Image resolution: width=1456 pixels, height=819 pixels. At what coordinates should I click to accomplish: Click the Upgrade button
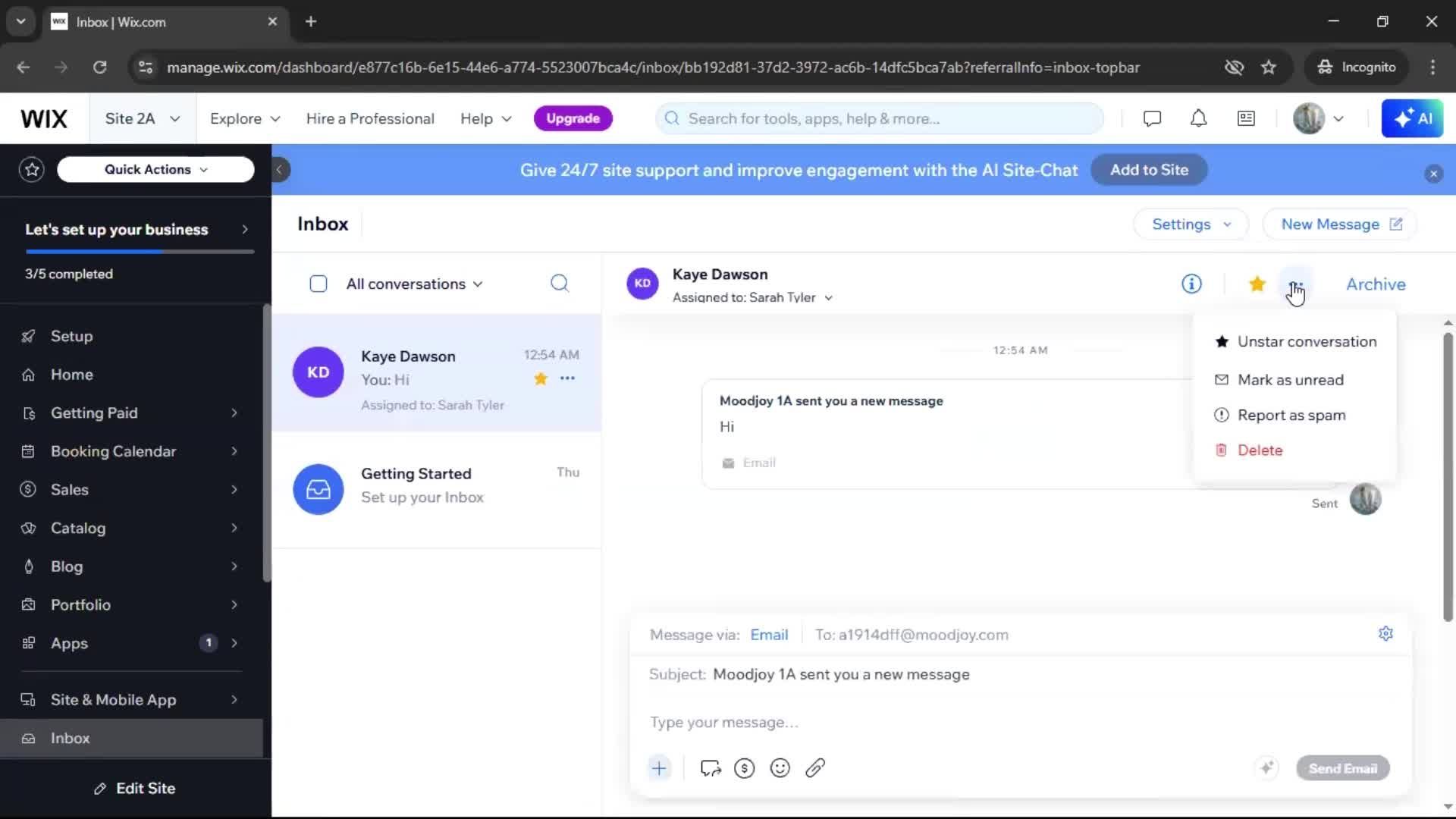pos(573,119)
